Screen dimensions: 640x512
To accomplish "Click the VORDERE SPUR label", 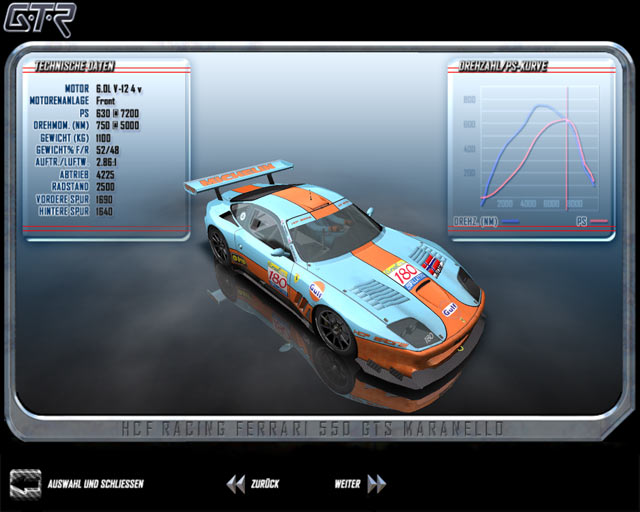I will coord(62,199).
